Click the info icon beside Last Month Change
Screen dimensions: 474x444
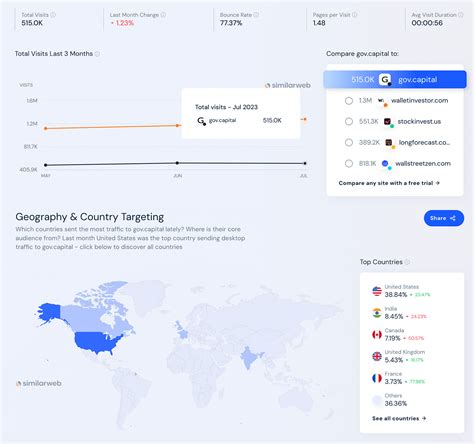tap(163, 15)
